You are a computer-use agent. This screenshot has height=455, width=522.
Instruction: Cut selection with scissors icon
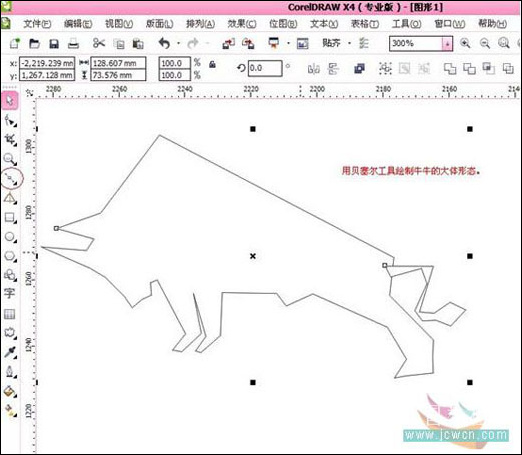(99, 43)
